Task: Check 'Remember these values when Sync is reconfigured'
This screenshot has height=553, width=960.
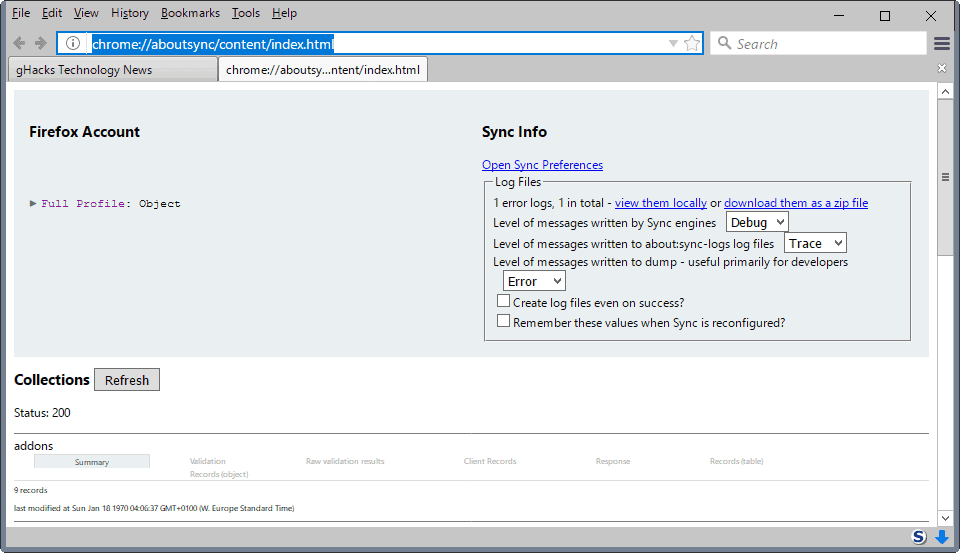Action: click(x=503, y=321)
